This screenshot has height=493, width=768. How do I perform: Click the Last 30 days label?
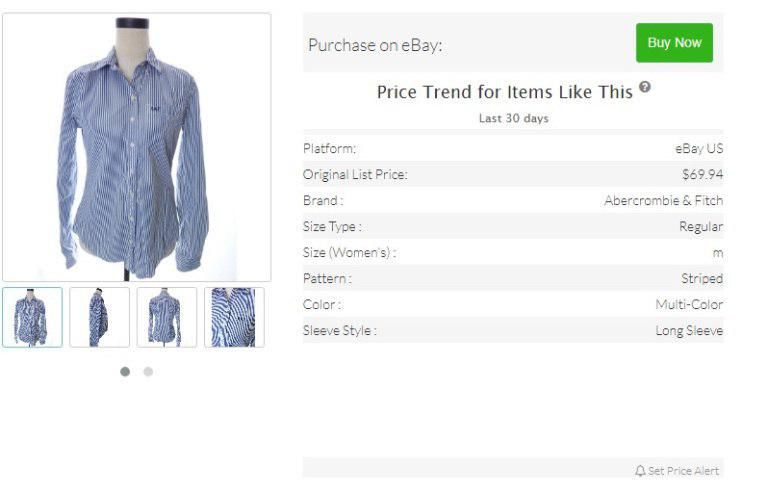point(513,118)
